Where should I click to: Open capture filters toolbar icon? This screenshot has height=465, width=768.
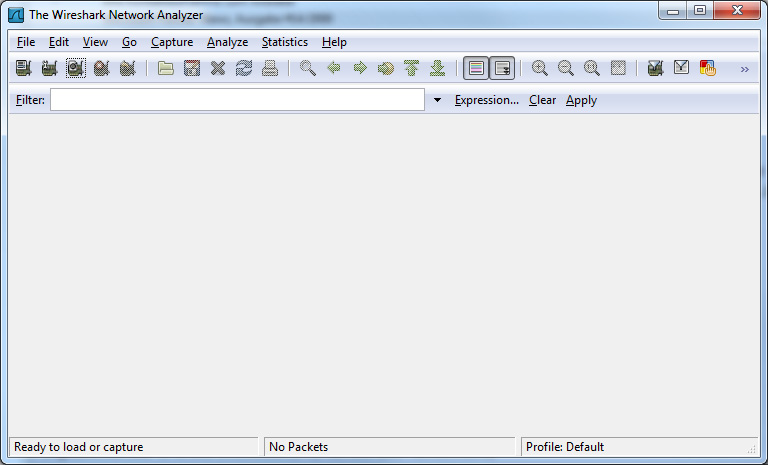(656, 68)
